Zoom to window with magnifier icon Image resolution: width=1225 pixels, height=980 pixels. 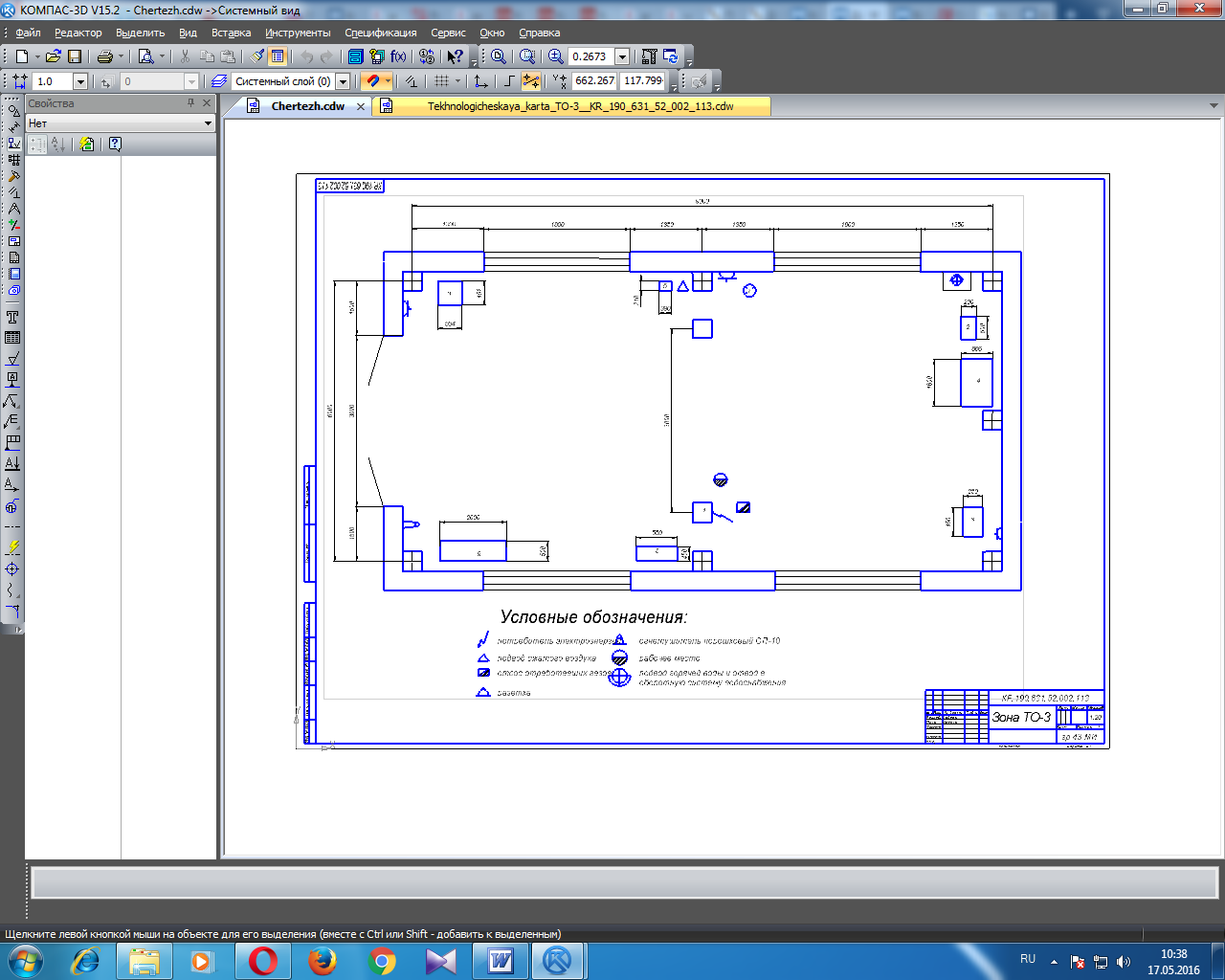(527, 56)
